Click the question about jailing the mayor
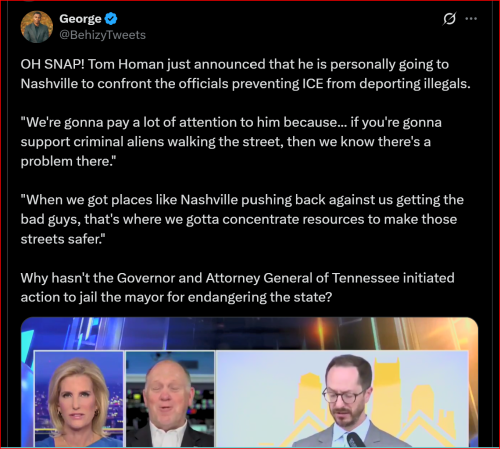 (x=237, y=287)
